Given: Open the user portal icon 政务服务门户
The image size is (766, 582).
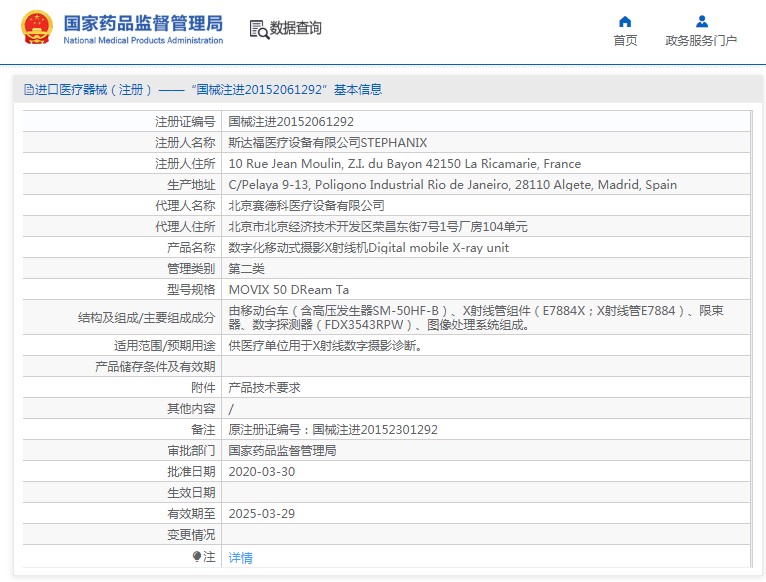Looking at the screenshot, I should coord(702,22).
